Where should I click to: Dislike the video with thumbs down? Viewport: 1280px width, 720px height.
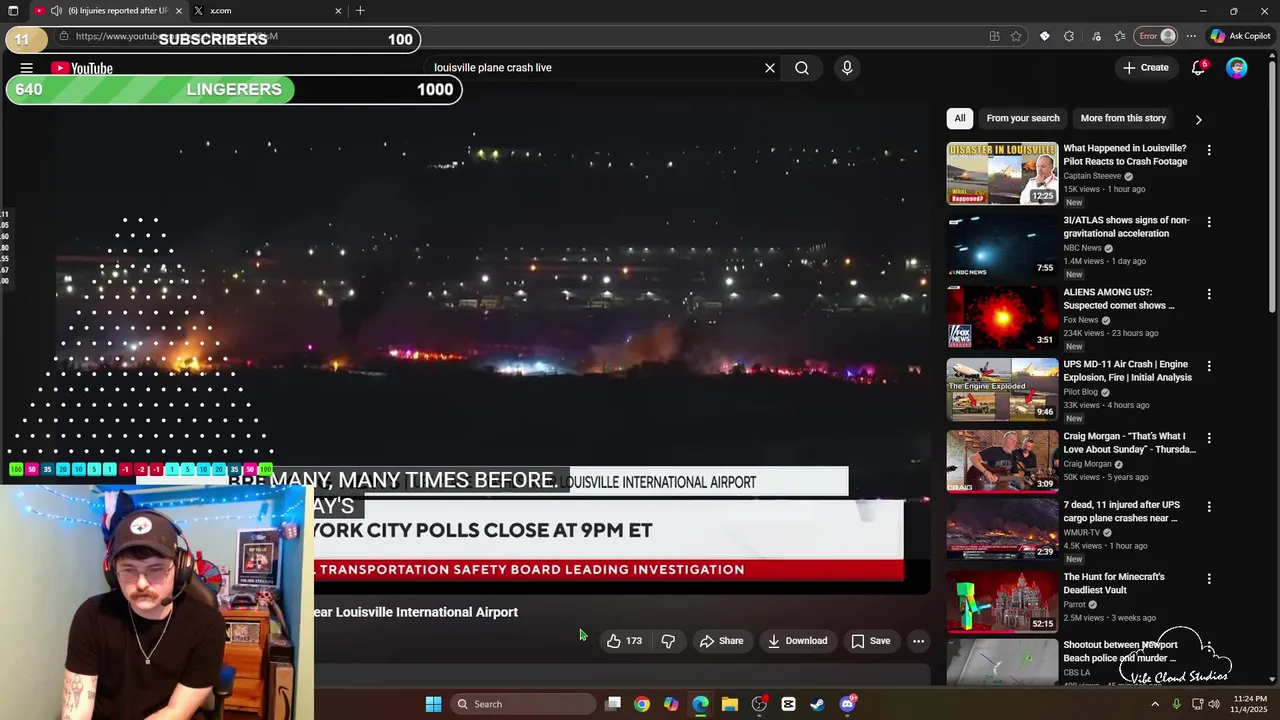click(668, 641)
